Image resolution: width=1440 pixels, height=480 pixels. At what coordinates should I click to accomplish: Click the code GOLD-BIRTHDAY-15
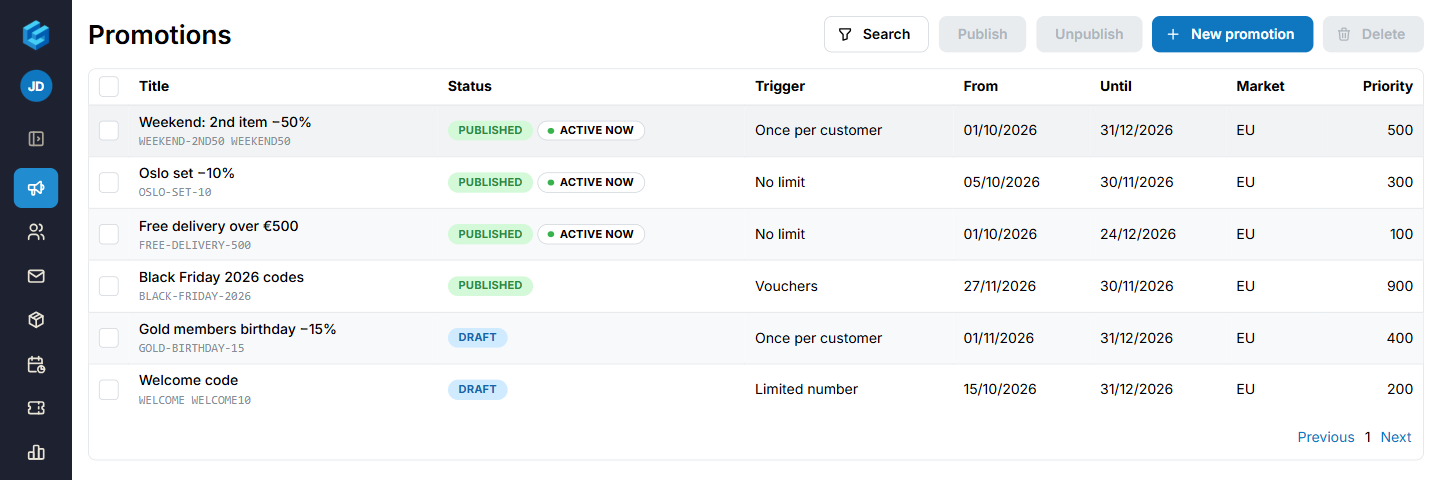192,349
